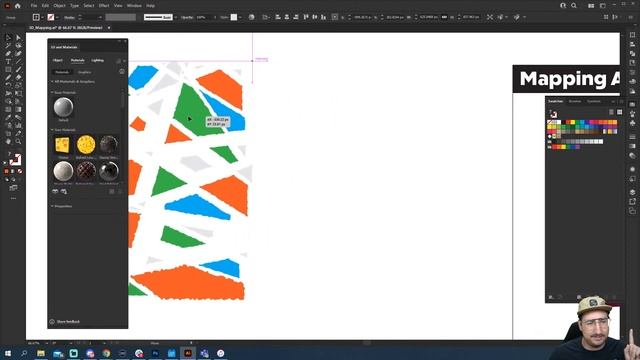This screenshot has height=360, width=640.
Task: Click the Opacity value field
Action: coord(204,17)
